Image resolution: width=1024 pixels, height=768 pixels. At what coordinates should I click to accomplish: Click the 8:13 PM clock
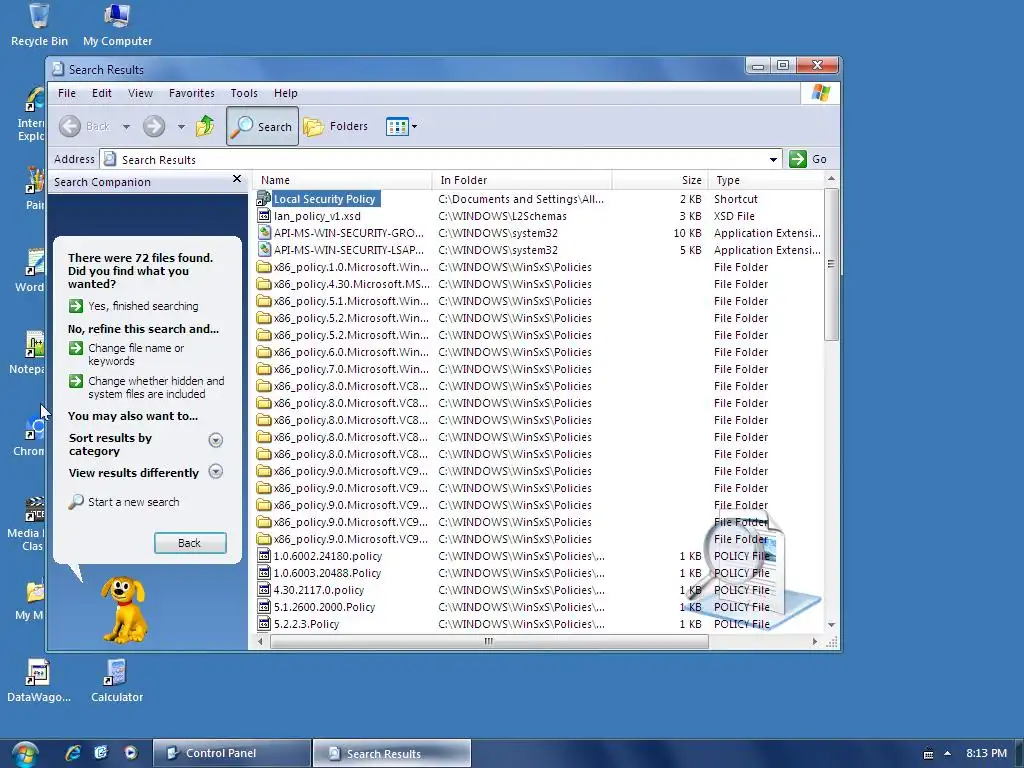click(x=986, y=753)
